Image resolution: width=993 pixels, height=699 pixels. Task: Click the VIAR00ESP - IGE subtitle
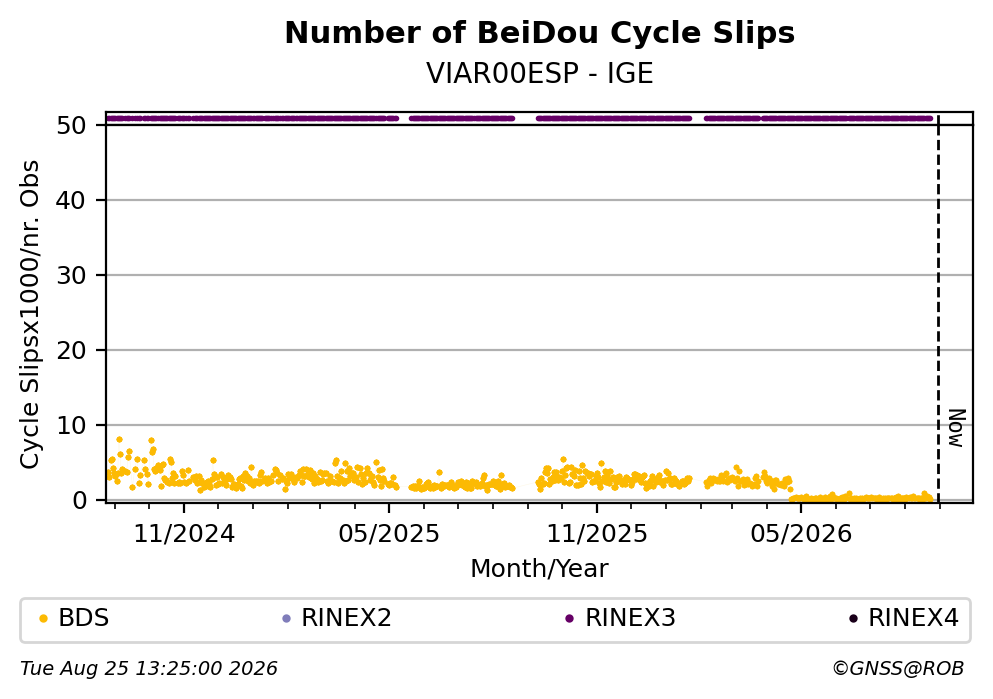coord(540,74)
